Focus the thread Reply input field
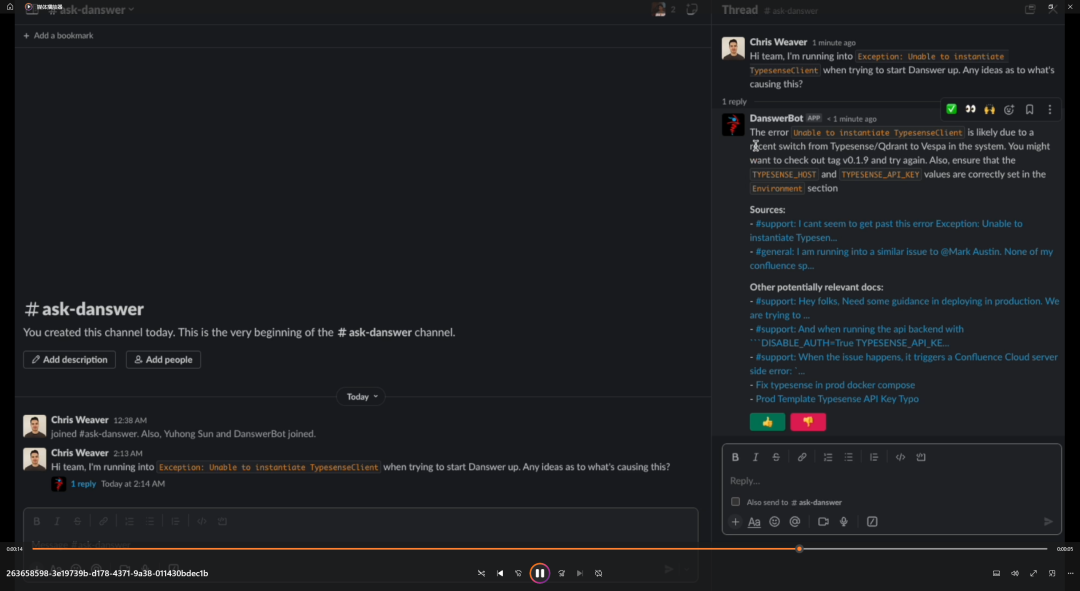Screen dimensions: 1080x591 (891, 481)
